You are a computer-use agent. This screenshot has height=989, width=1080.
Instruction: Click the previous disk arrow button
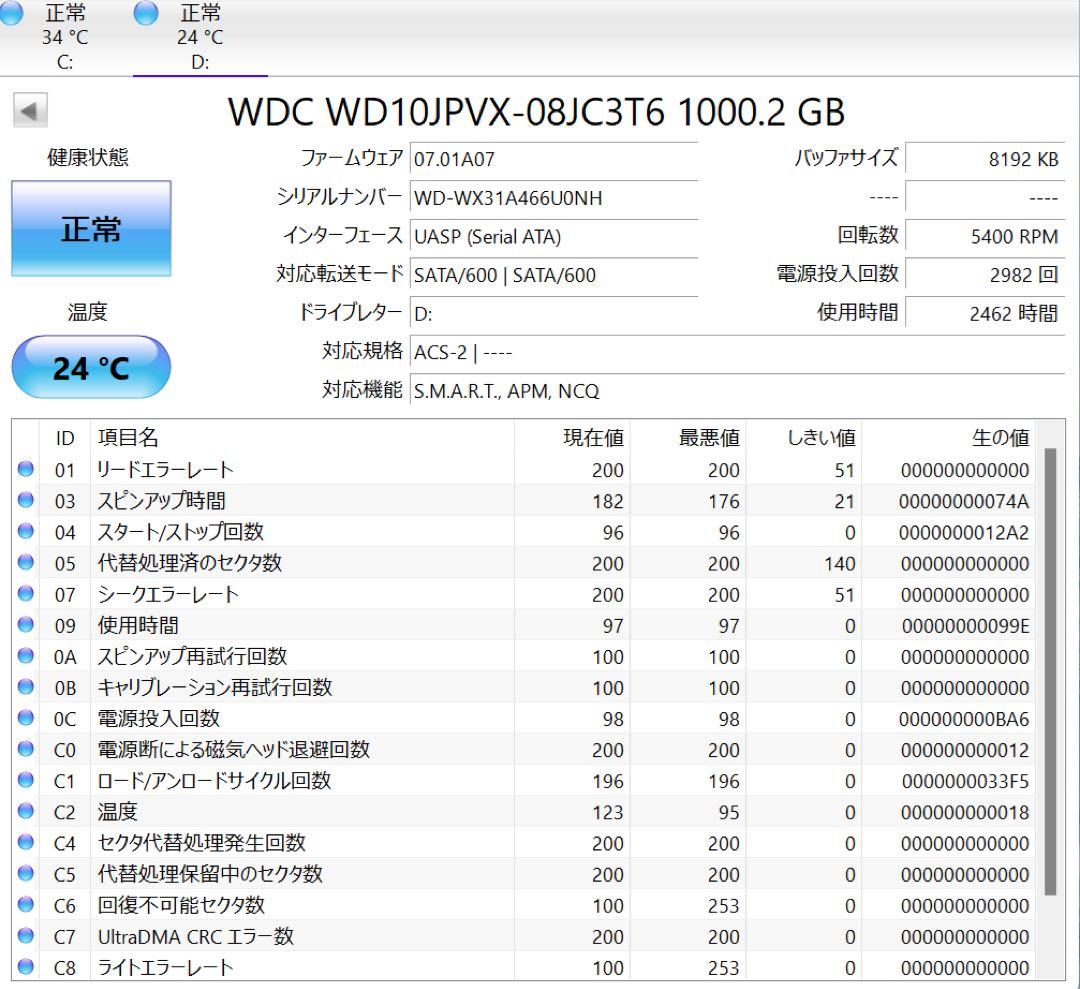(x=30, y=110)
